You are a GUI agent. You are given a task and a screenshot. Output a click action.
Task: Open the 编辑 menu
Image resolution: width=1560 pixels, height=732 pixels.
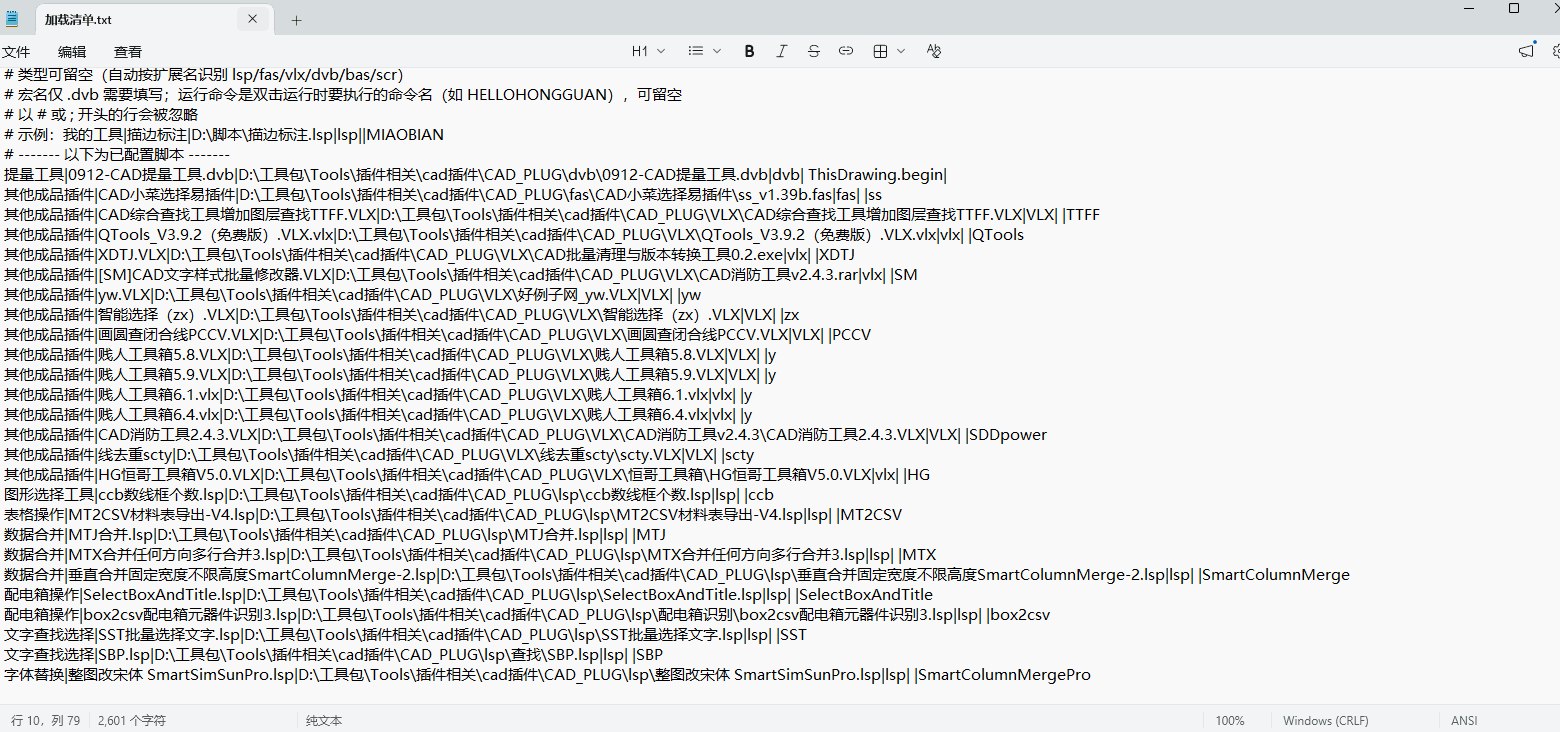tap(72, 51)
